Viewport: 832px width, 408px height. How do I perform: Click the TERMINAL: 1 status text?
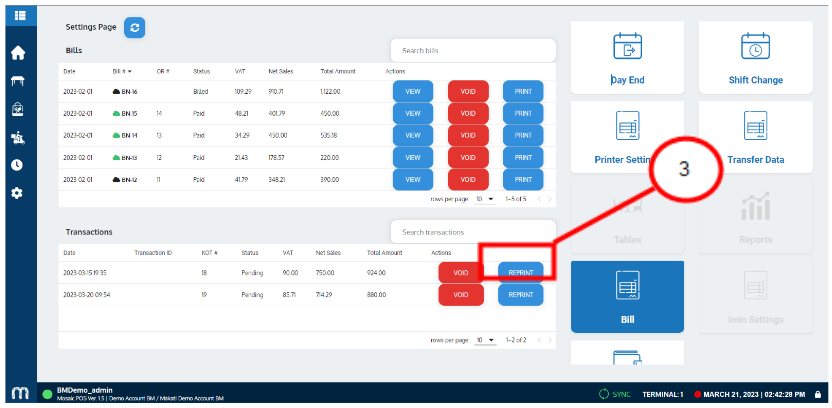point(663,394)
